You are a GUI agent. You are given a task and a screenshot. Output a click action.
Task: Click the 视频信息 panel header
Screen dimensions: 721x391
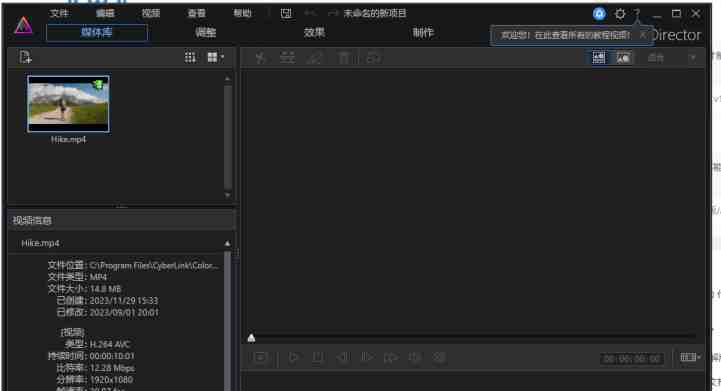tap(121, 220)
